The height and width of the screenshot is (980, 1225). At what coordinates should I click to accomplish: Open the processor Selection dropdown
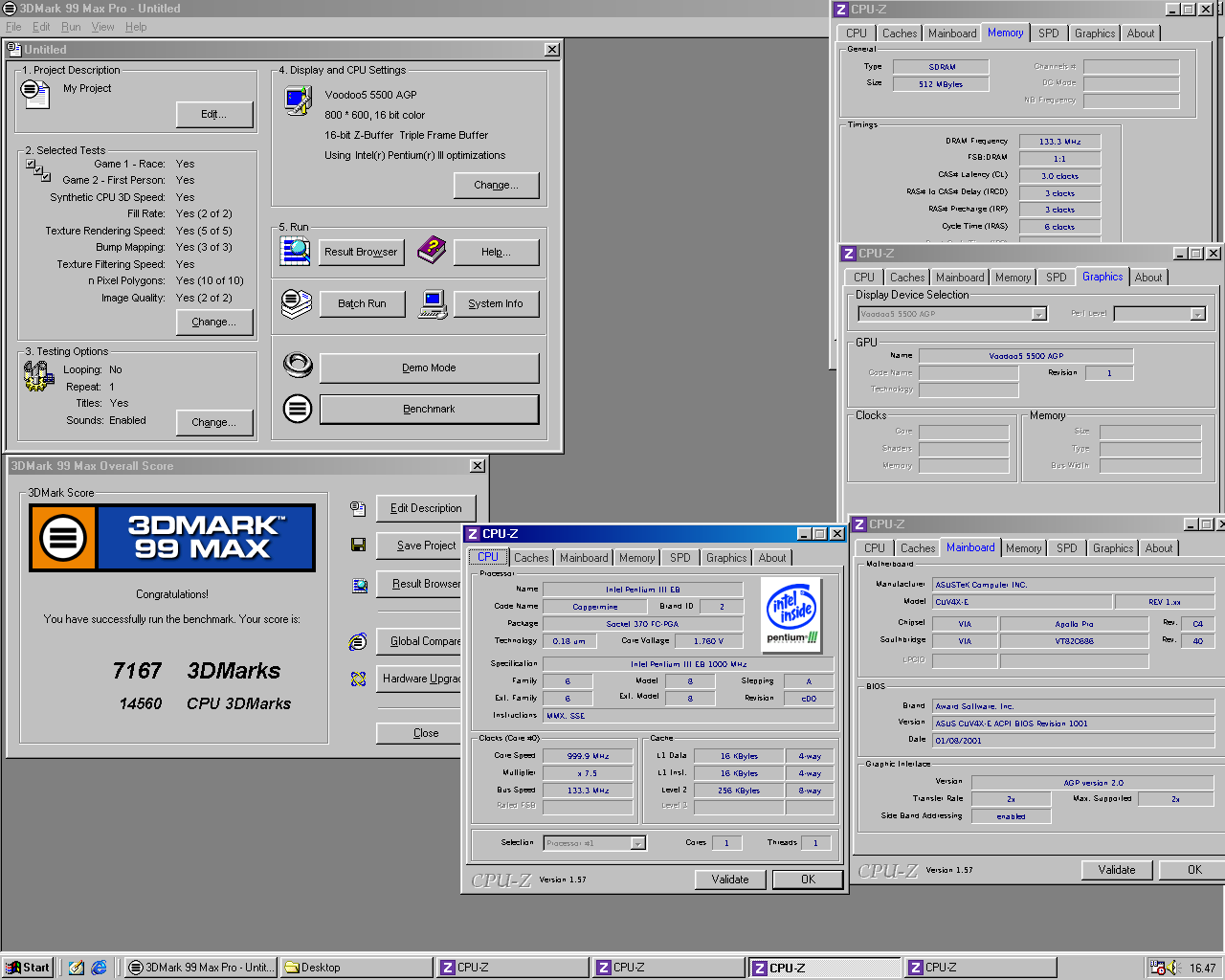pos(637,843)
